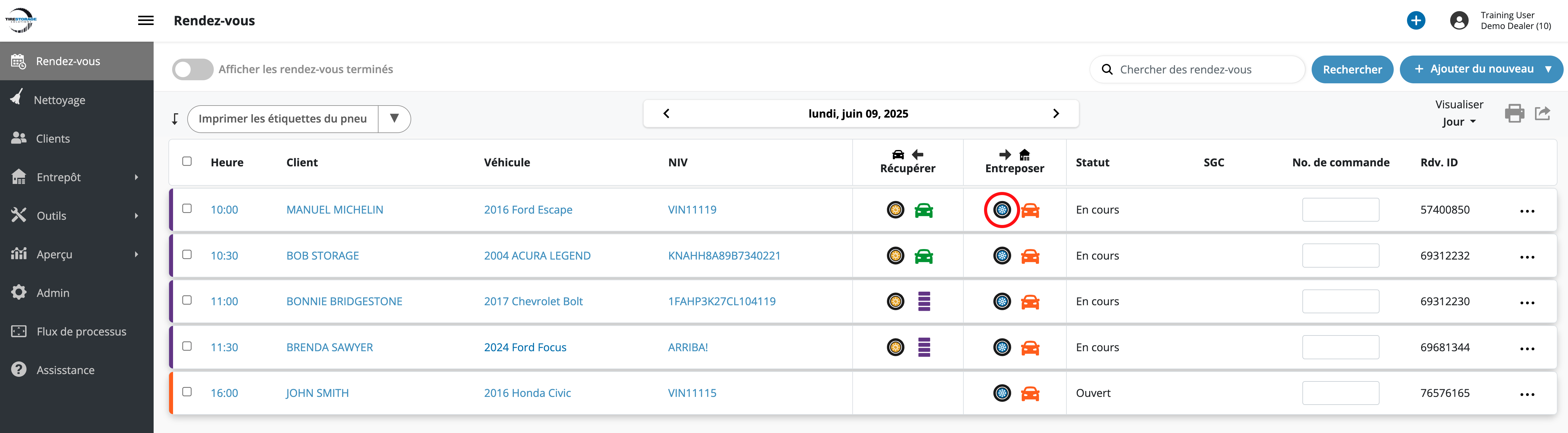Click the printer icon
The height and width of the screenshot is (433, 1568).
(x=1514, y=113)
